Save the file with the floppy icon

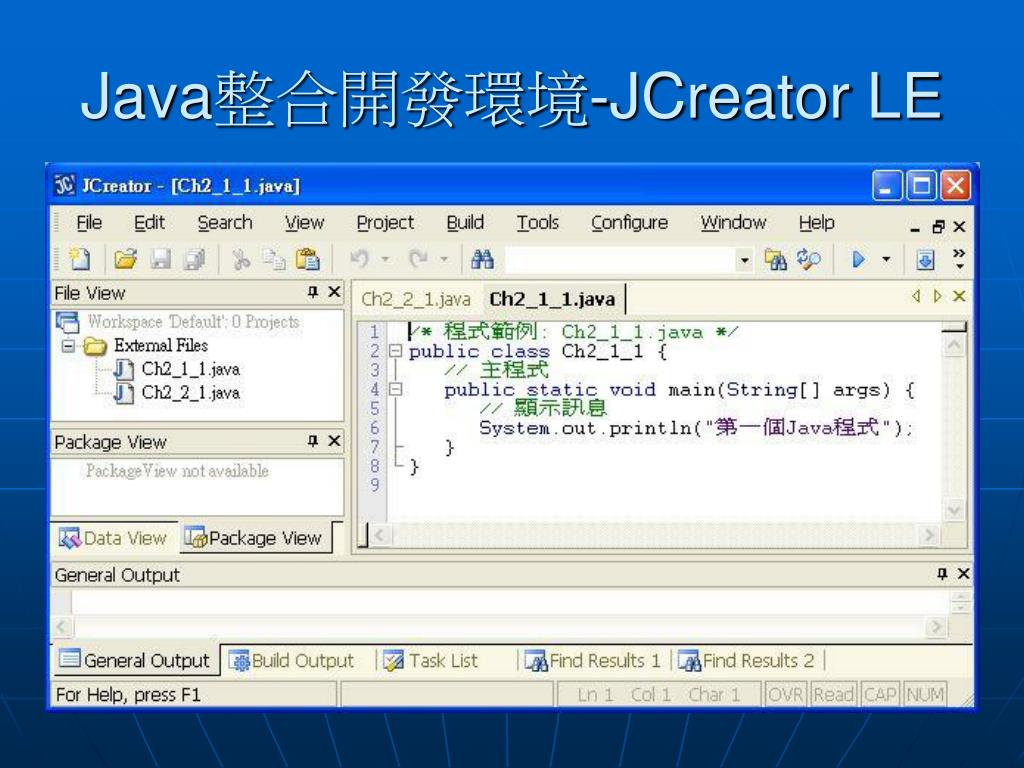[160, 259]
